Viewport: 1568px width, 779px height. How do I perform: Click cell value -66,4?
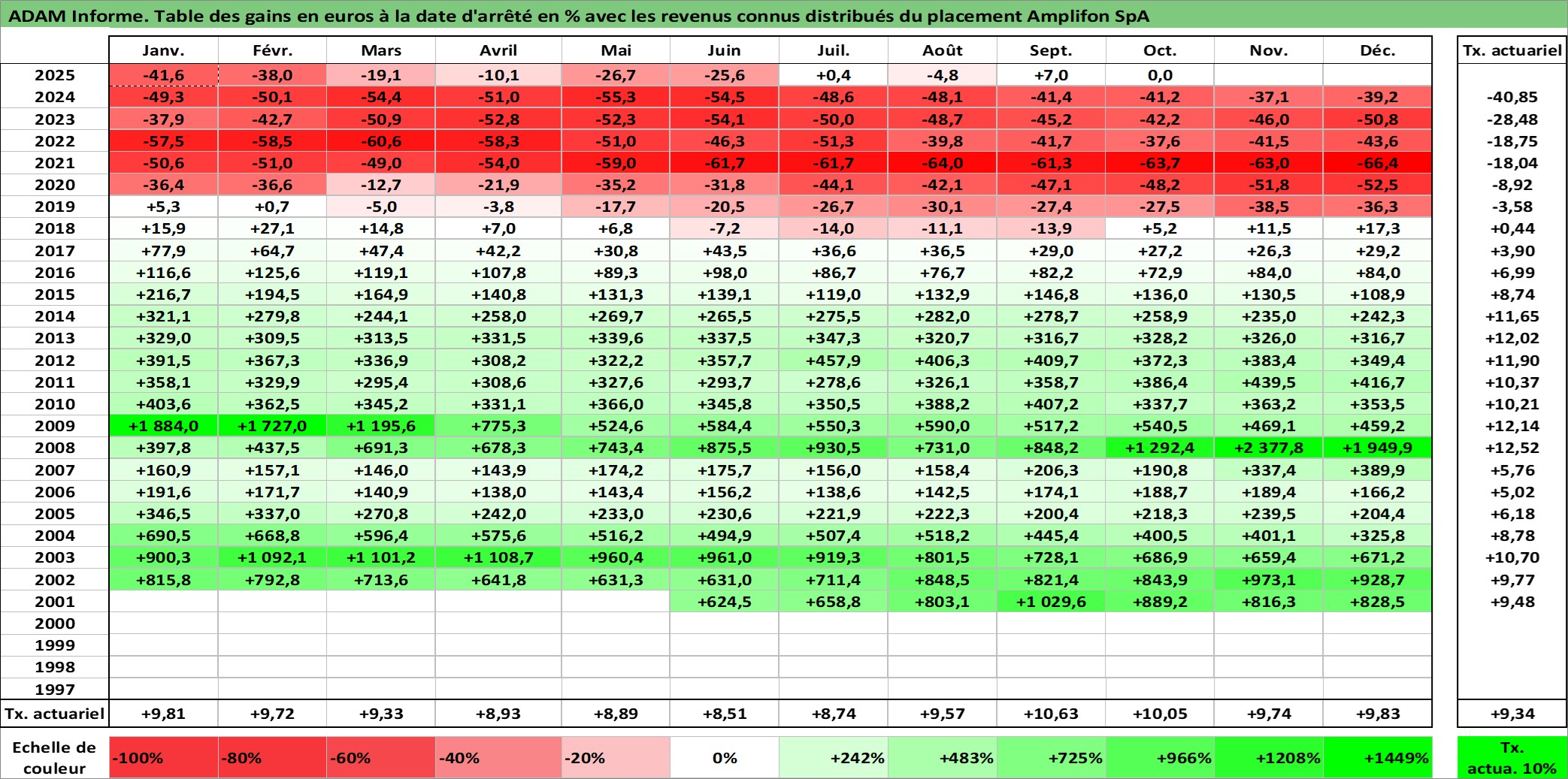click(1377, 163)
